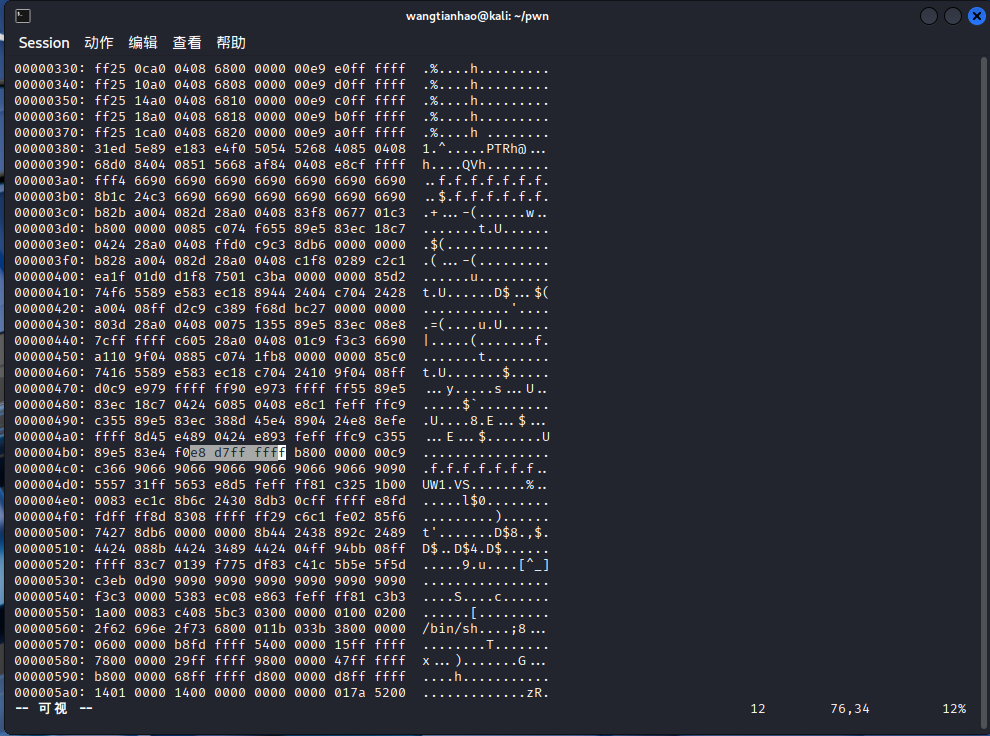Click the offset 00000500: address

[x=50, y=533]
